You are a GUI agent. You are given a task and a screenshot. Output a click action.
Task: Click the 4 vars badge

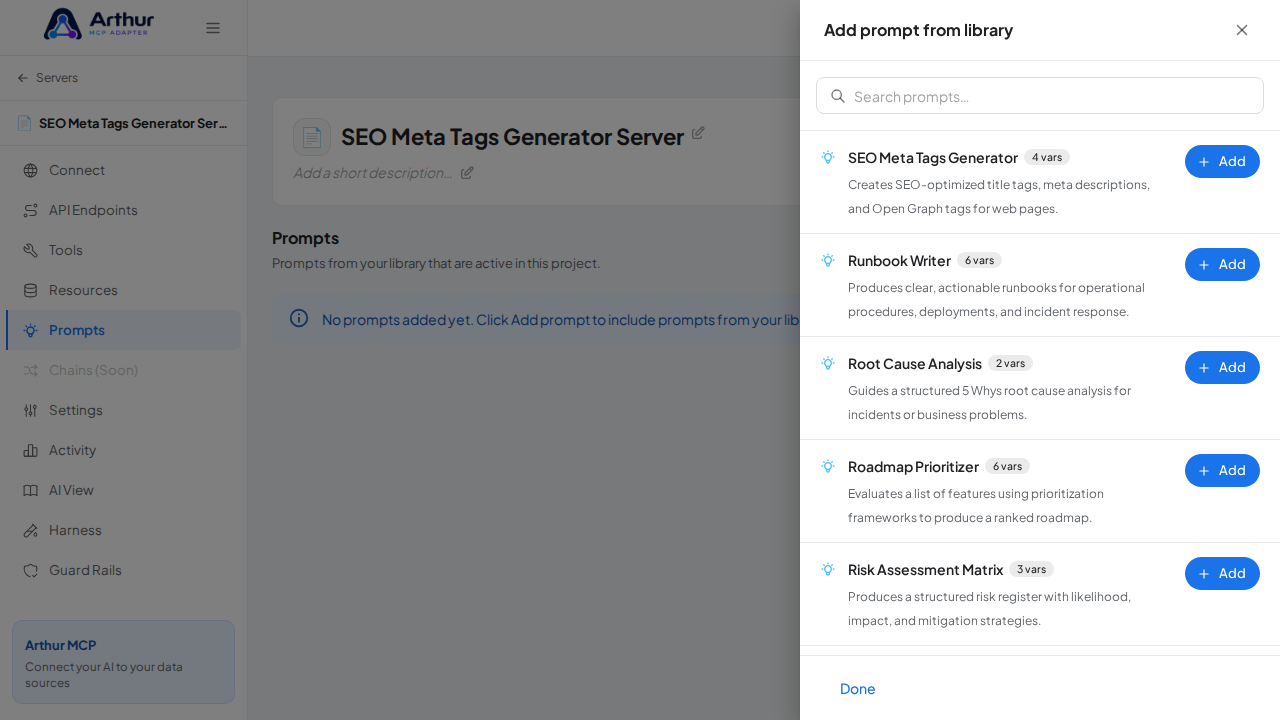tap(1047, 157)
